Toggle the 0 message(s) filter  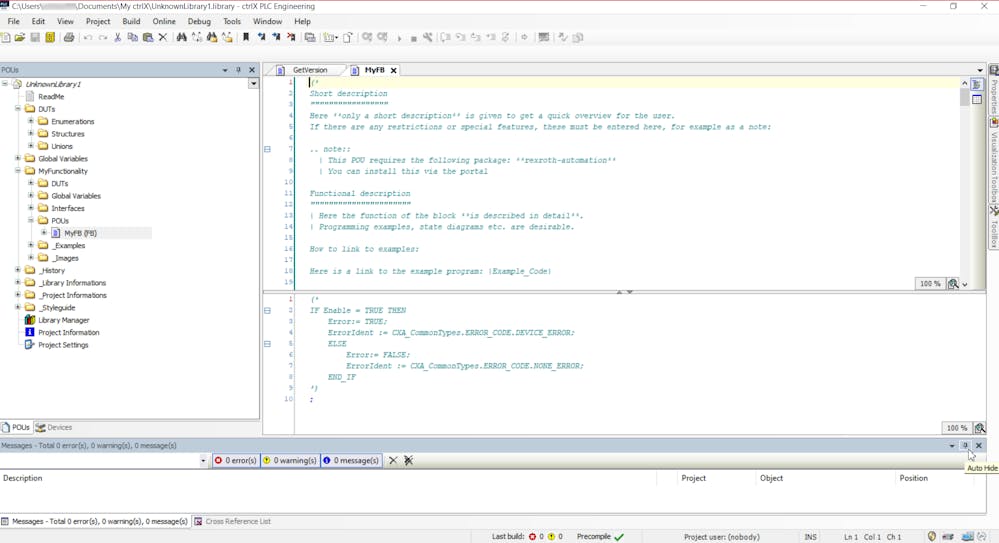click(351, 461)
